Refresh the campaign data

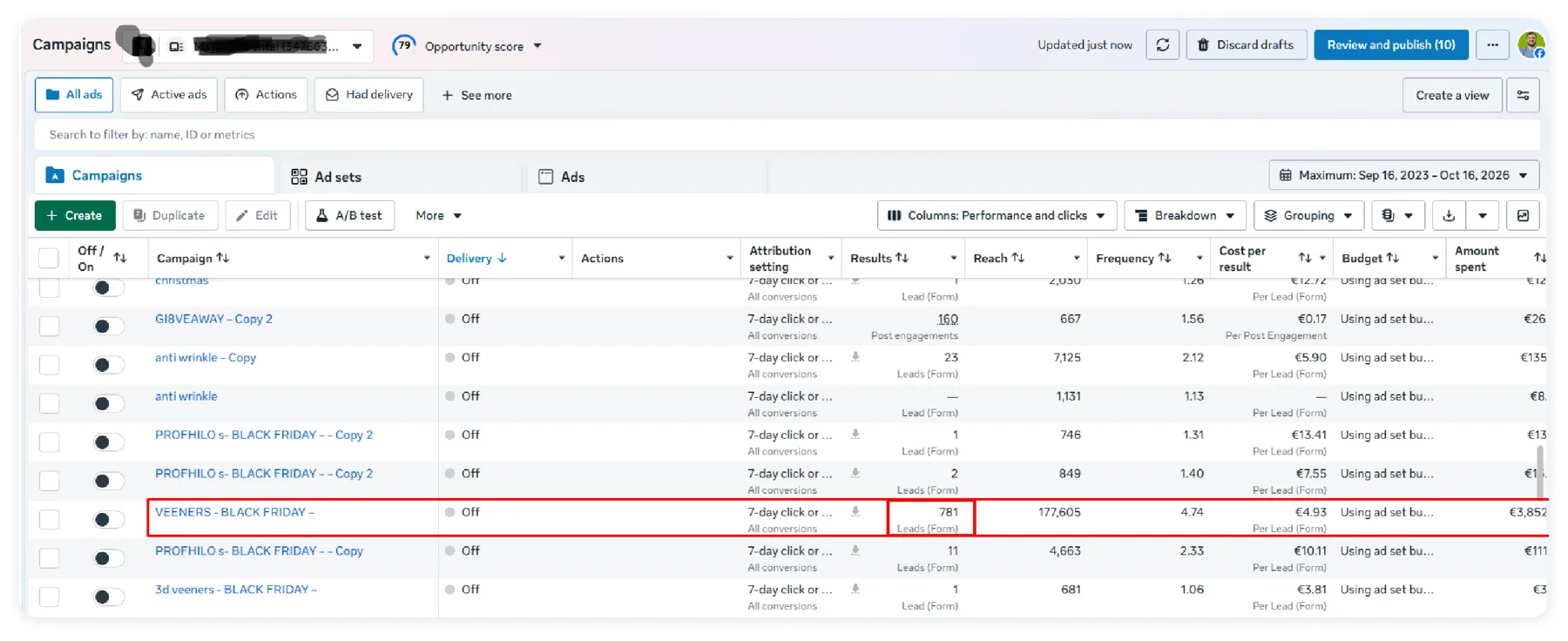pos(1163,45)
